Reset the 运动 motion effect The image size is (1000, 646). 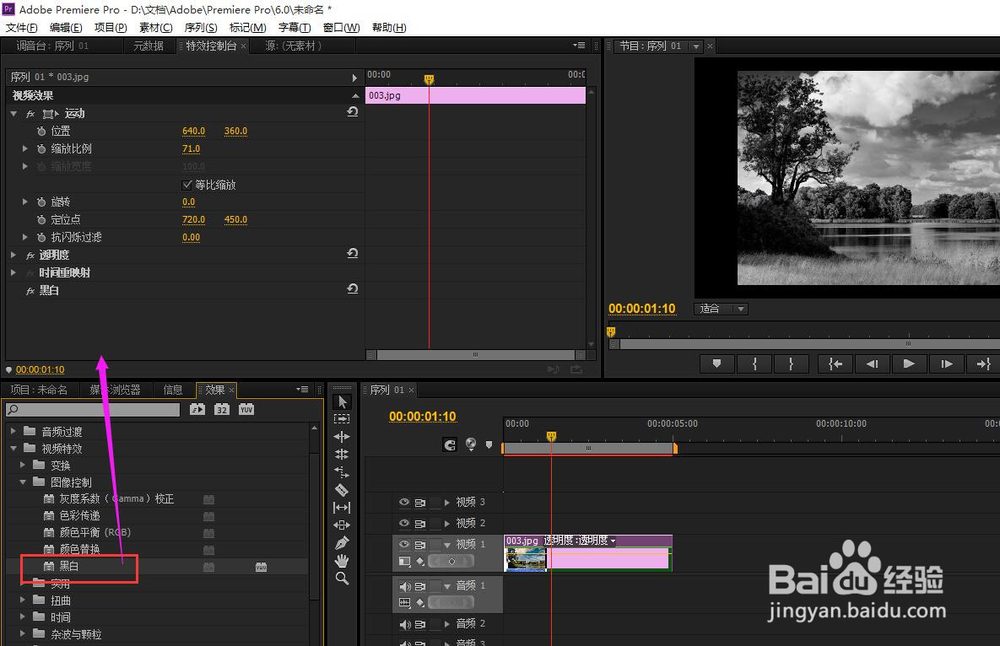352,112
